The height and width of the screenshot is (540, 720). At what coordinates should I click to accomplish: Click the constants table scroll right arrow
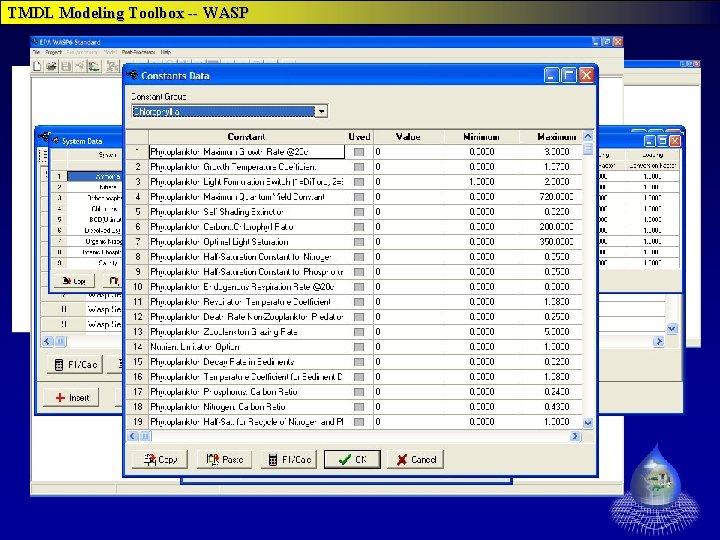[x=575, y=436]
